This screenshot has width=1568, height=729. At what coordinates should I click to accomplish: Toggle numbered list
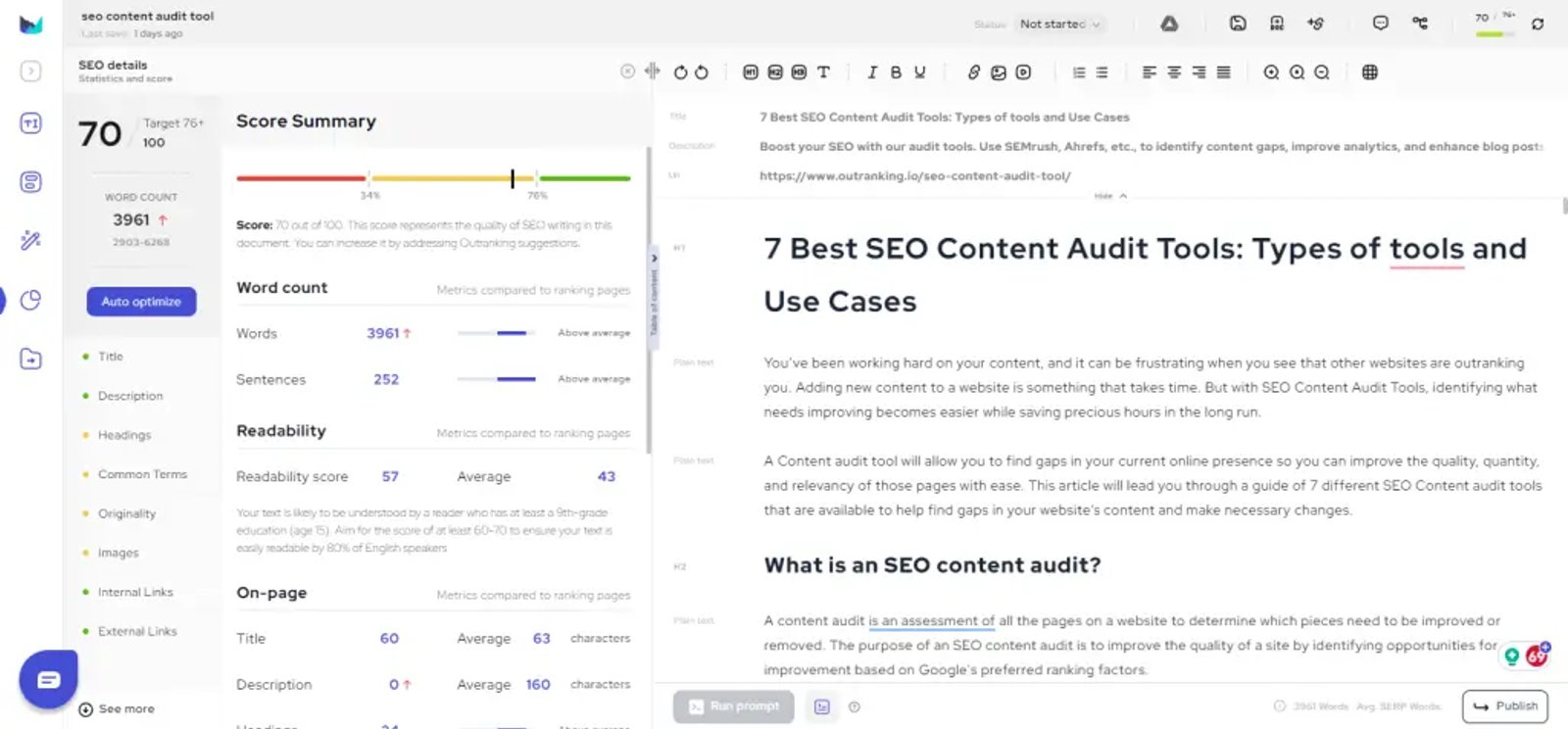click(x=1079, y=72)
